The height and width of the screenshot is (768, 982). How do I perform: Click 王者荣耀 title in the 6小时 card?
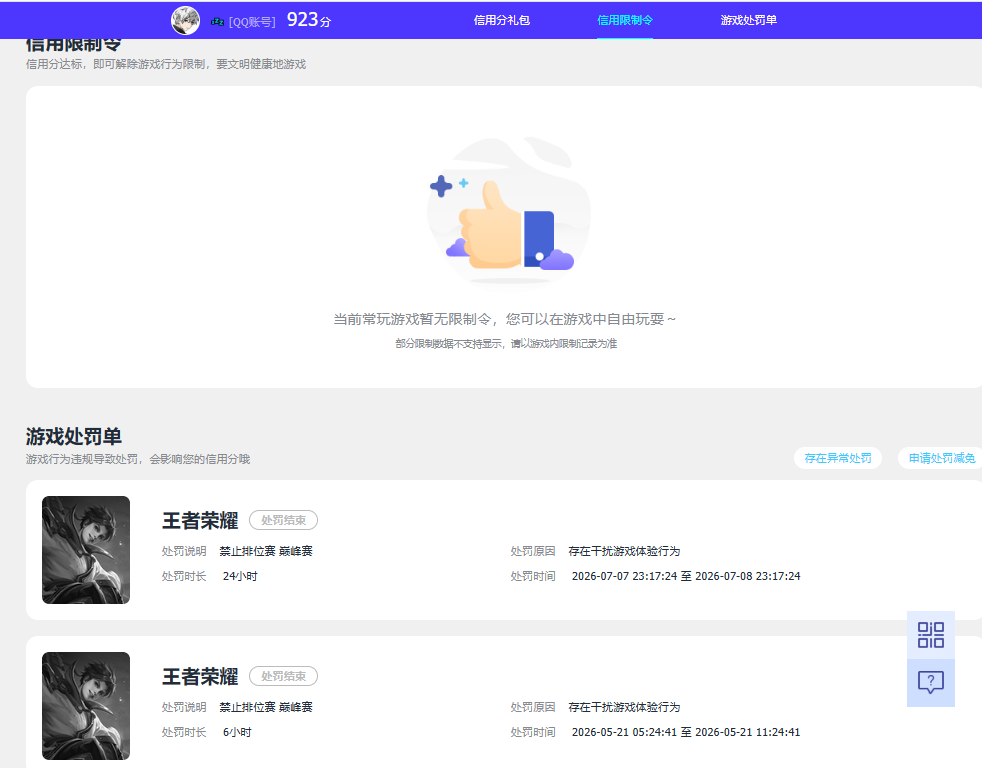200,677
